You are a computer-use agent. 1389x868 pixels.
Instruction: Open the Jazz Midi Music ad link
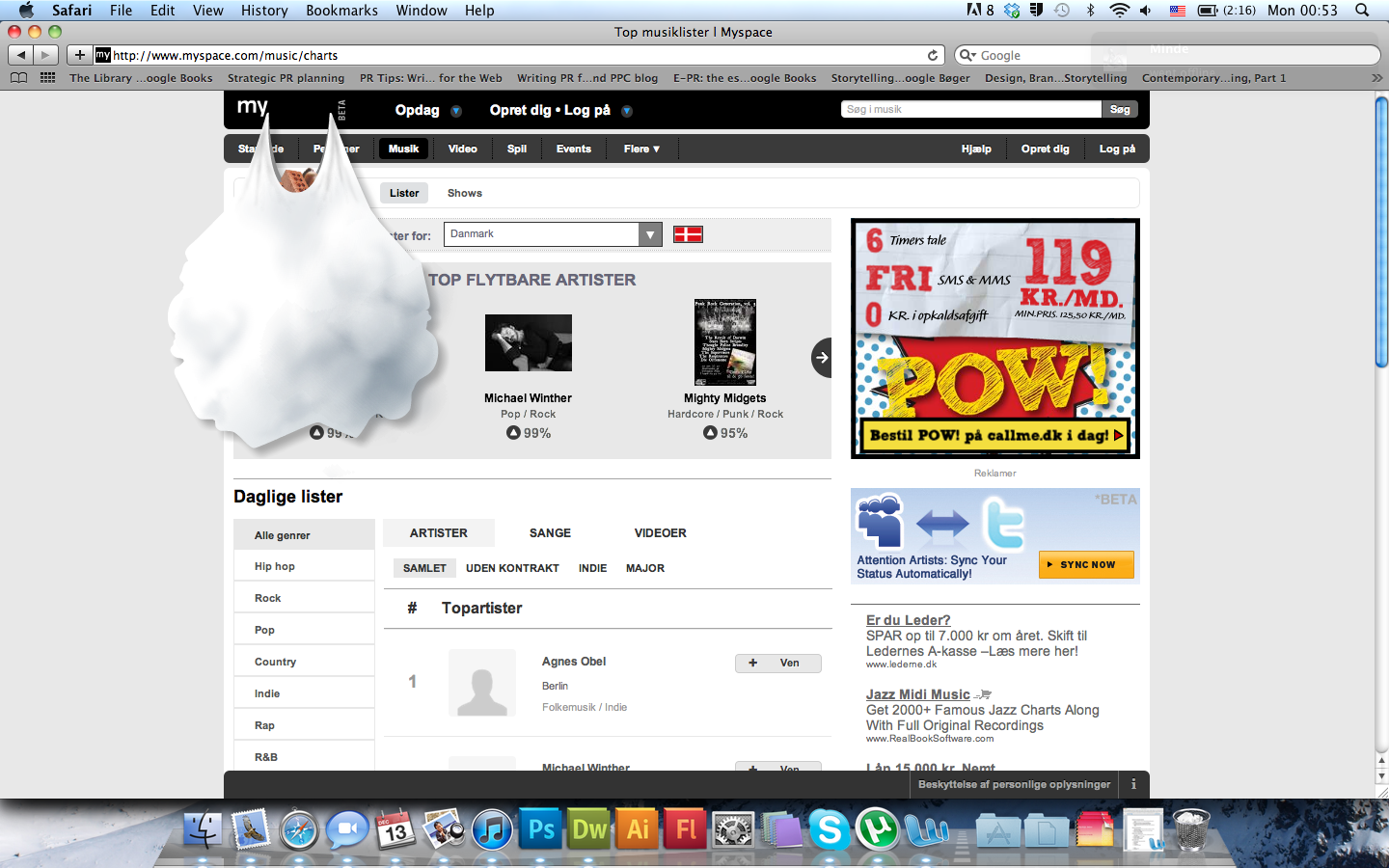pos(918,694)
